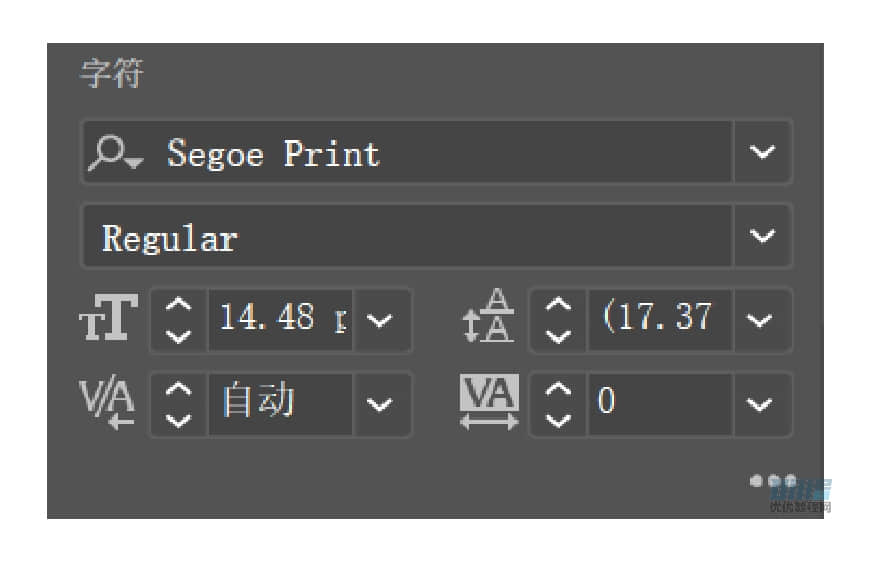Image resolution: width=870 pixels, height=563 pixels.
Task: Decrease kerning with down stepper arrow
Action: coord(179,421)
